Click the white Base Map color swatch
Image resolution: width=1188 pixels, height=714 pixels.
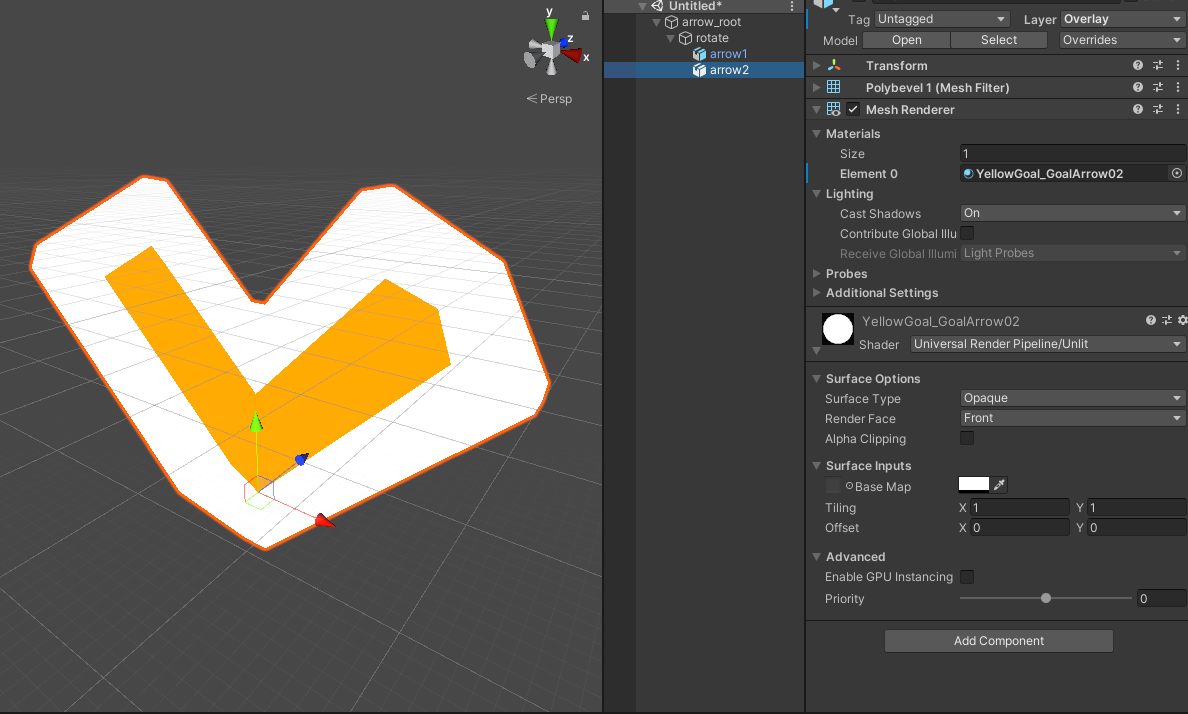[x=974, y=484]
